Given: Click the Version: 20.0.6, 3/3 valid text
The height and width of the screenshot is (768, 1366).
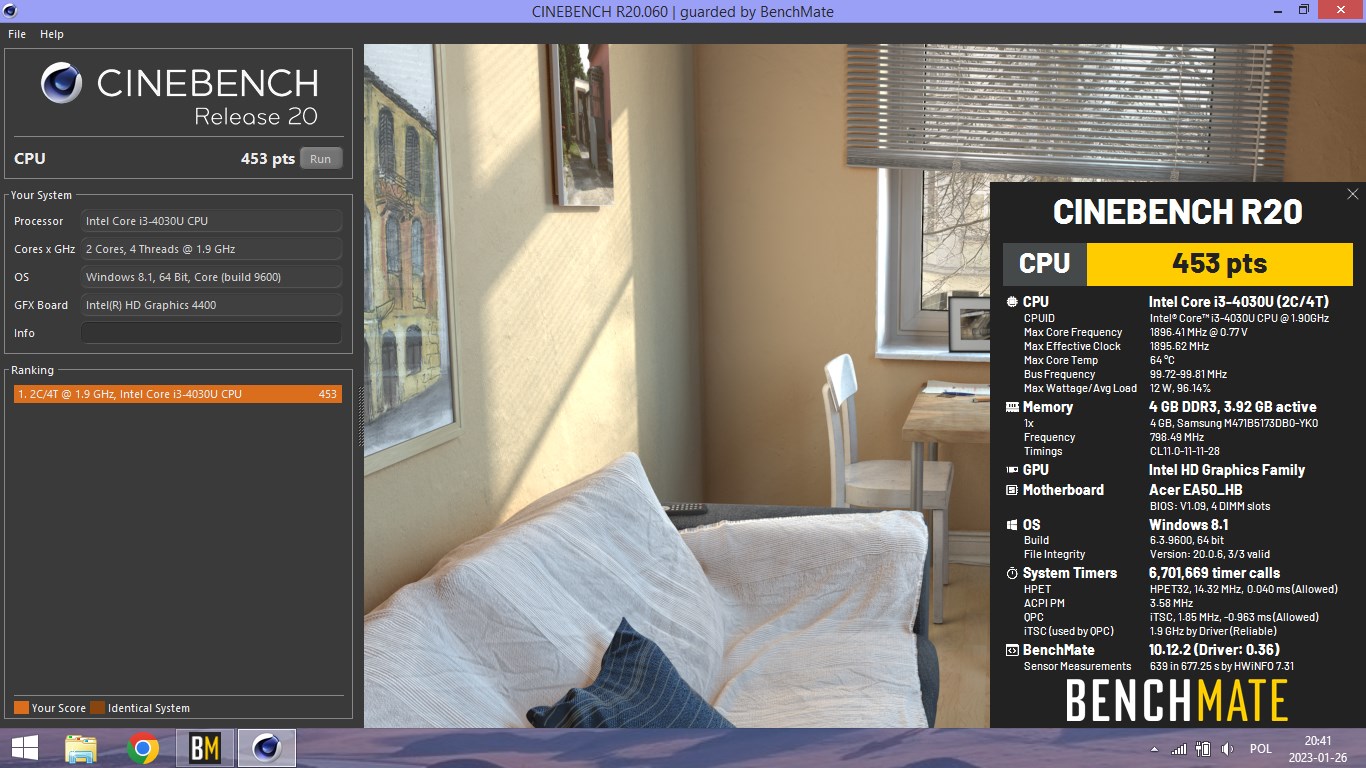Looking at the screenshot, I should (1210, 554).
